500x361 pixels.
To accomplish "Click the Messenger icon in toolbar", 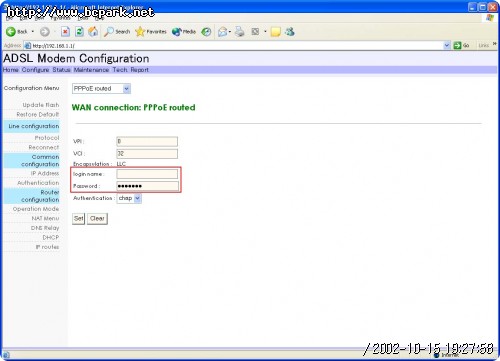I will coord(290,32).
